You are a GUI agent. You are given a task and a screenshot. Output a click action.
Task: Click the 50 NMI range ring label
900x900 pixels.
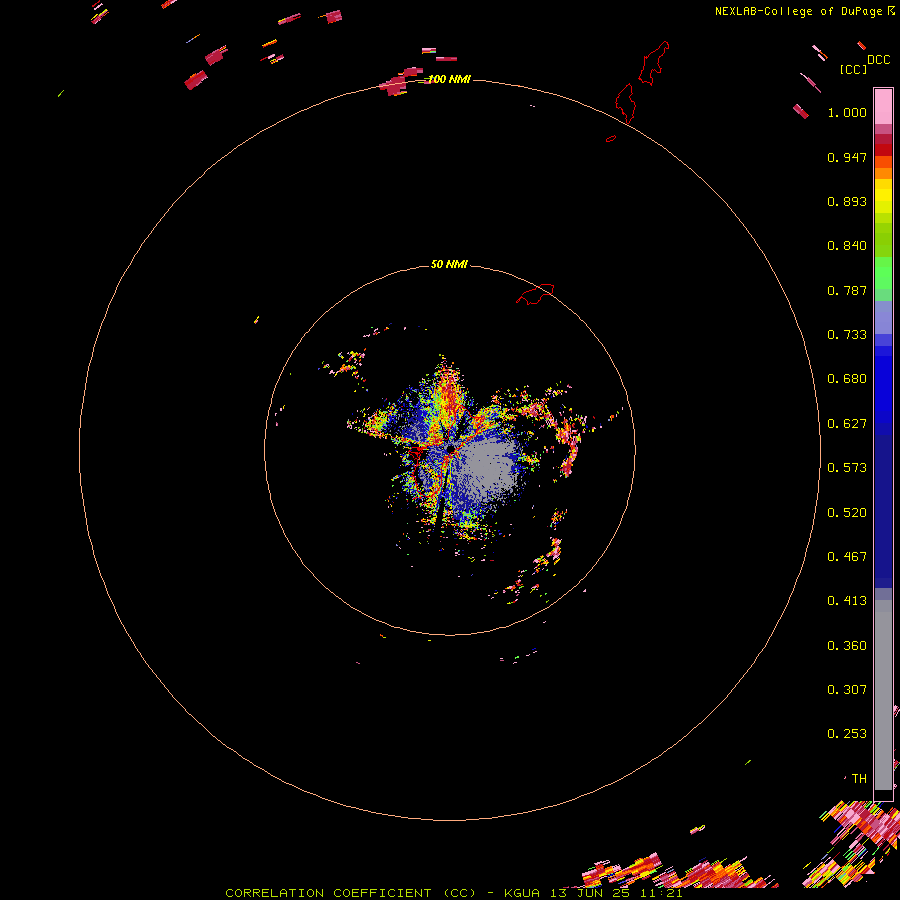point(449,264)
